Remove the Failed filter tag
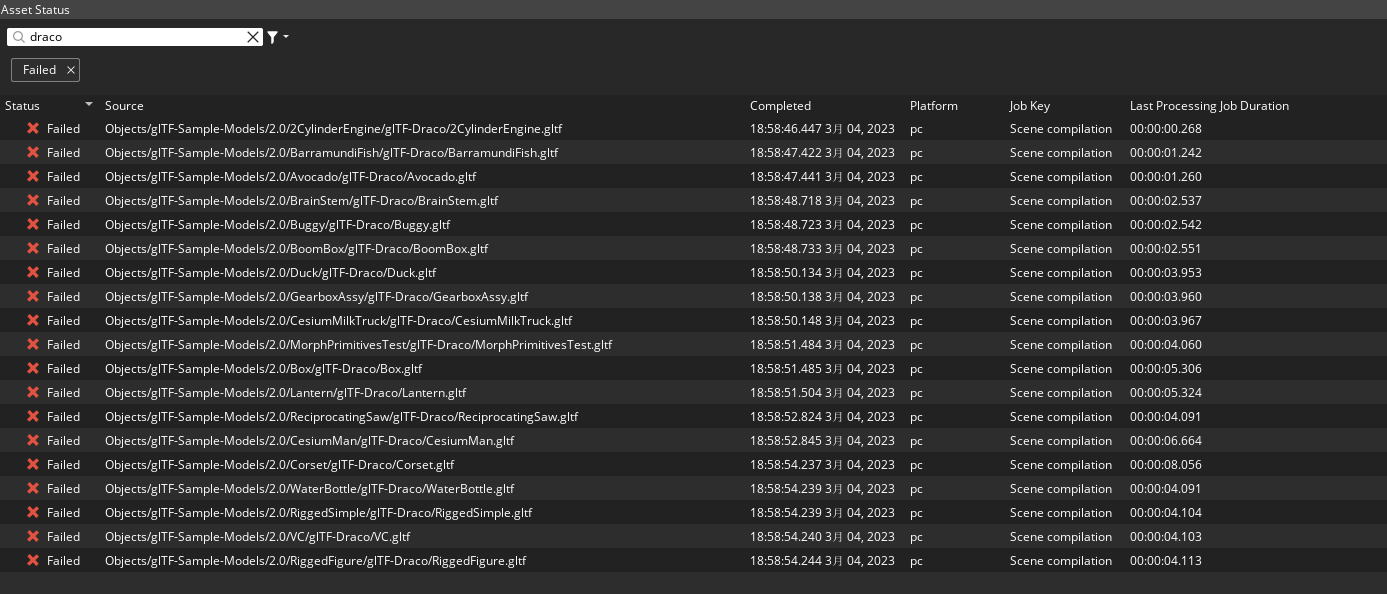1387x594 pixels. pyautogui.click(x=70, y=70)
